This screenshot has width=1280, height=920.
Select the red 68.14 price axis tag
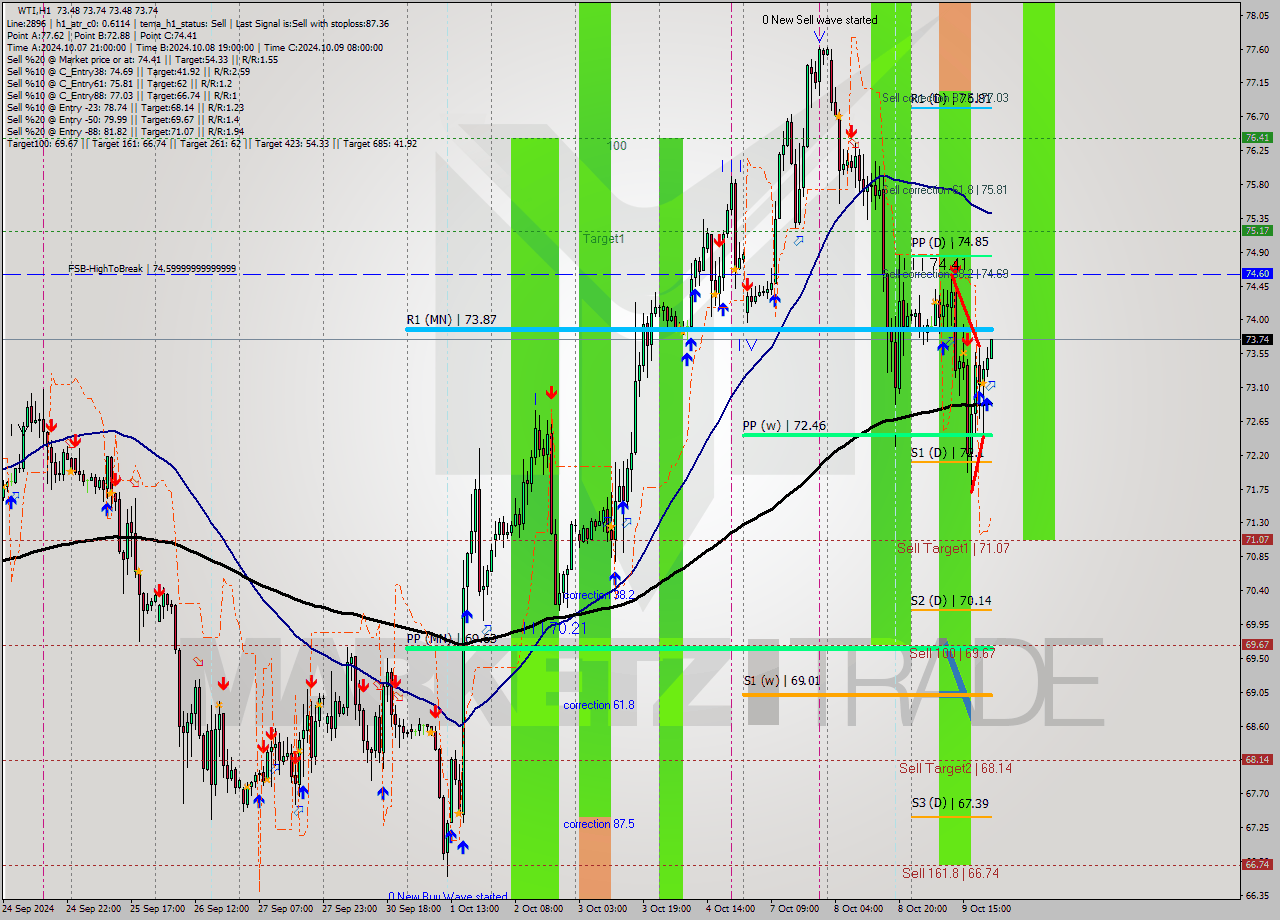[1256, 760]
